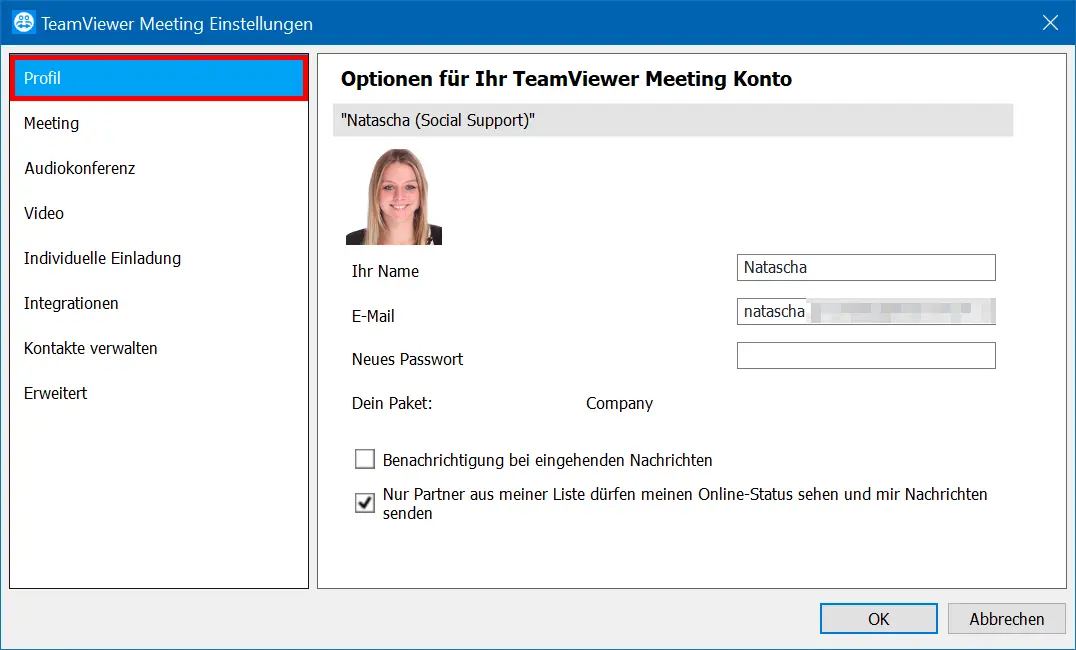Image resolution: width=1076 pixels, height=650 pixels.
Task: Click the "E-Mail" label
Action: (x=373, y=316)
